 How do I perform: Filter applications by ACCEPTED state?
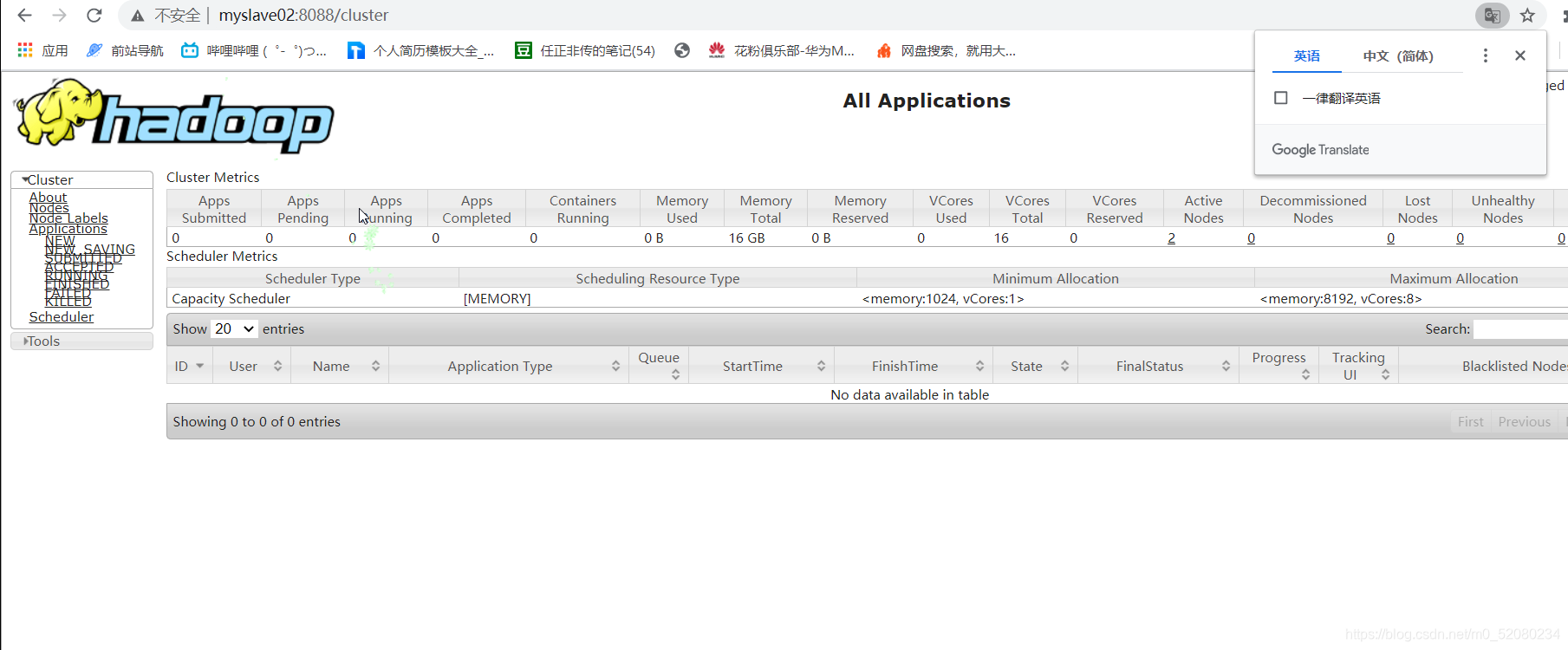pos(79,267)
